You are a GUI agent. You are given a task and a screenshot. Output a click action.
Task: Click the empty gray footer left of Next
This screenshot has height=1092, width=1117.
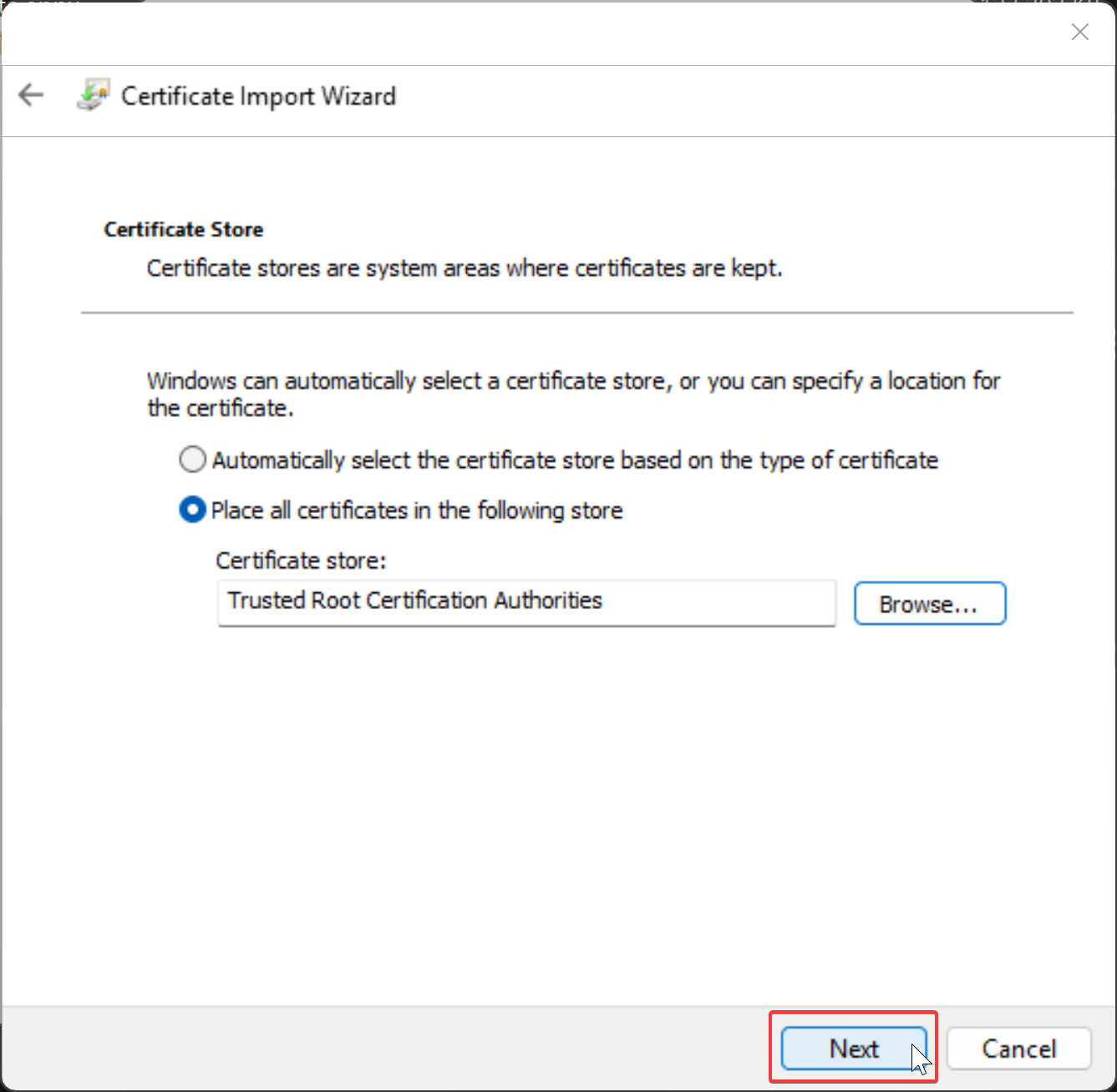tap(376, 1049)
